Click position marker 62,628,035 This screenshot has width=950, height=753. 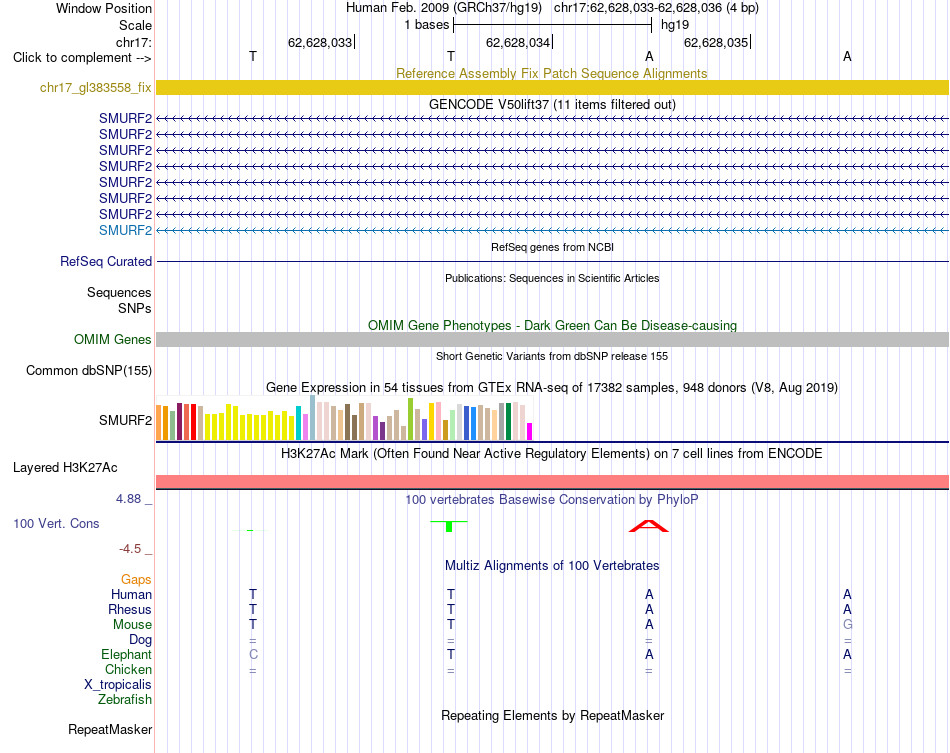click(716, 42)
